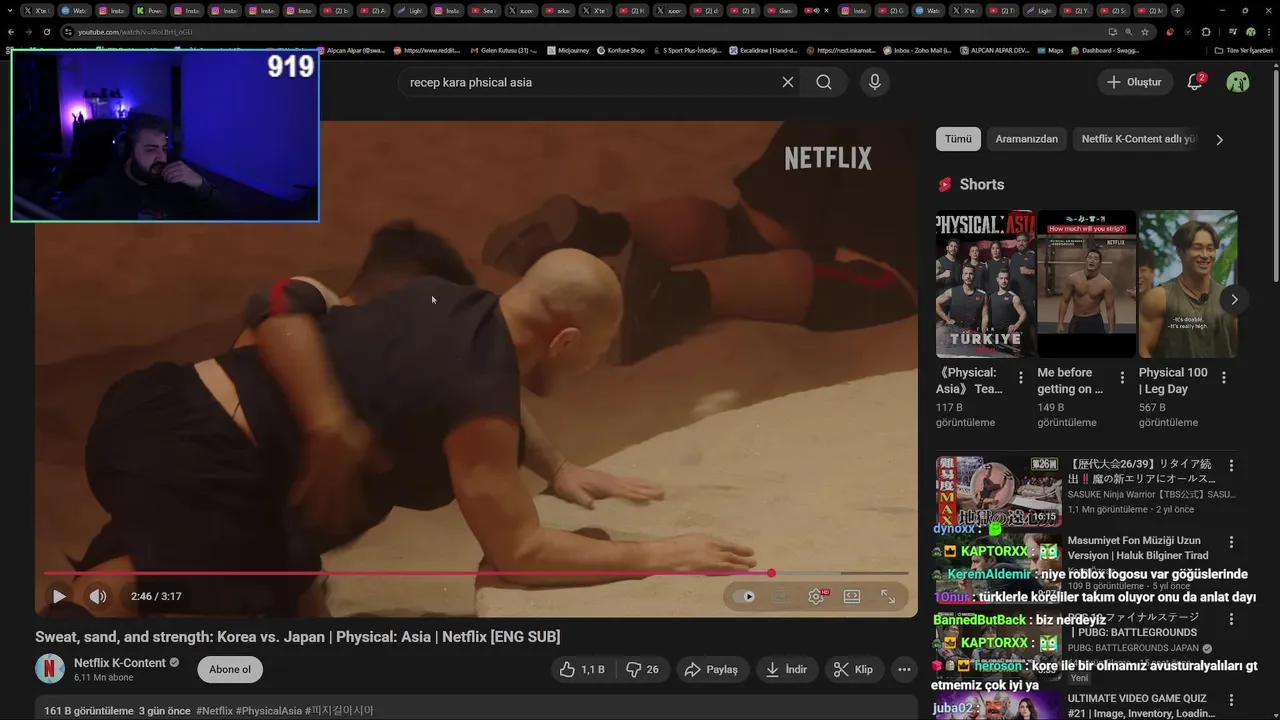The height and width of the screenshot is (720, 1280).
Task: Open the Chrome extensions puzzle icon
Action: click(1207, 32)
